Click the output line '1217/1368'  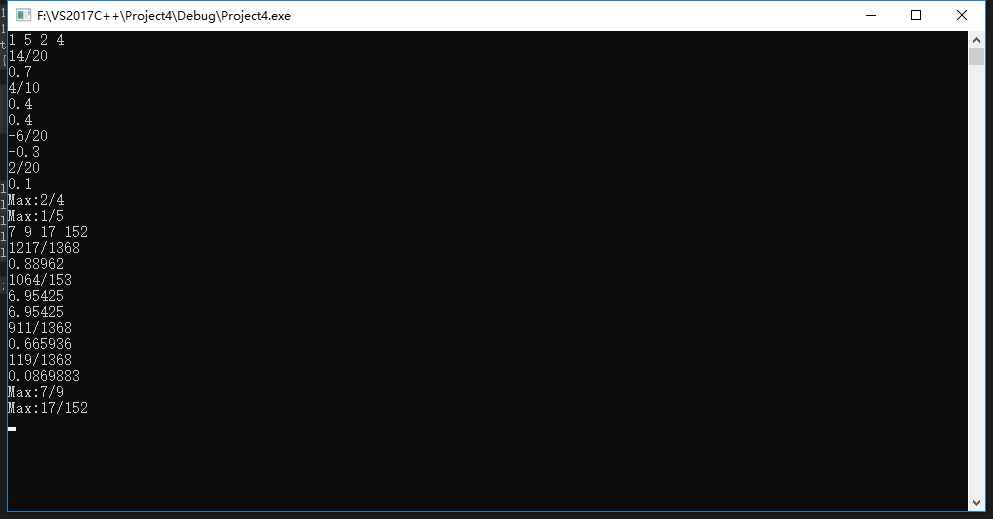44,248
